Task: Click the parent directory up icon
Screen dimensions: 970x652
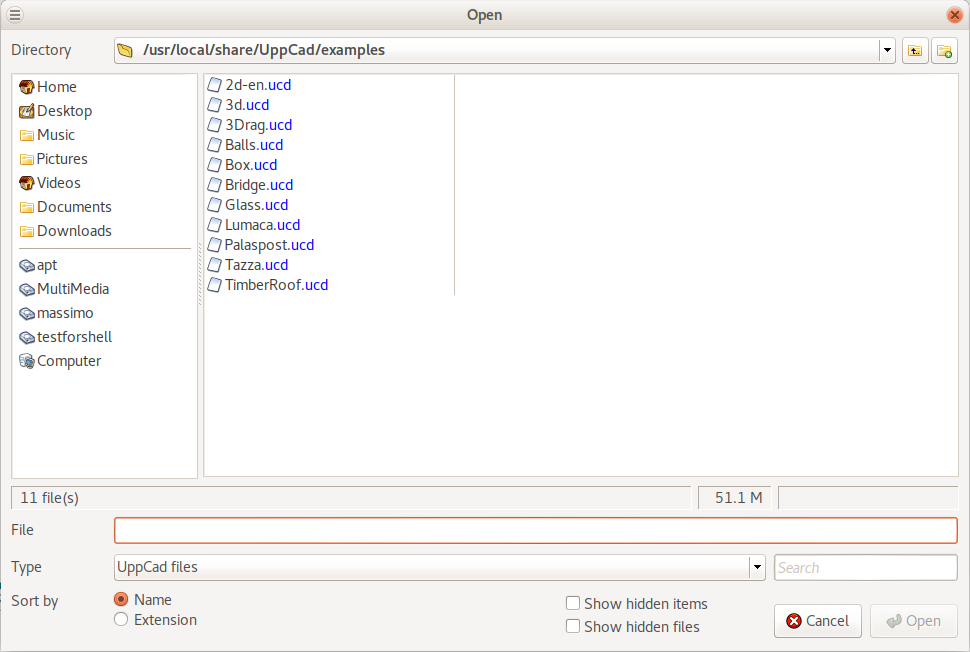Action: click(914, 51)
